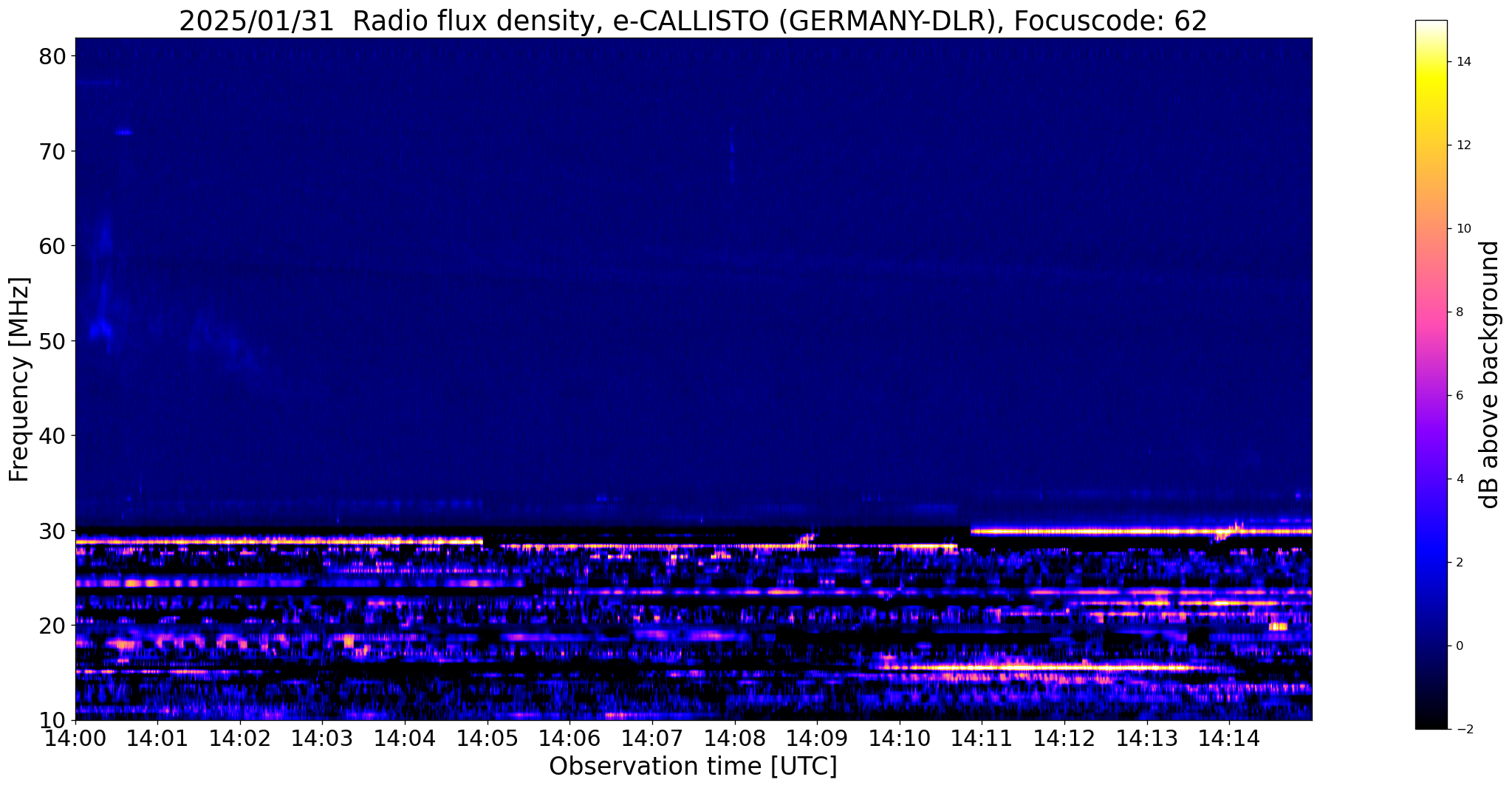This screenshot has width=1512, height=788.
Task: Select the 14:00 time tick label
Action: click(x=75, y=739)
